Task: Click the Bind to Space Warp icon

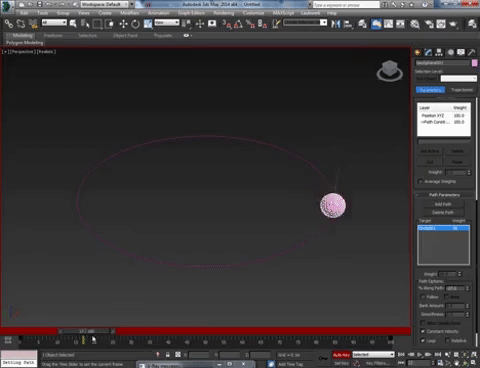Action: tap(33, 24)
